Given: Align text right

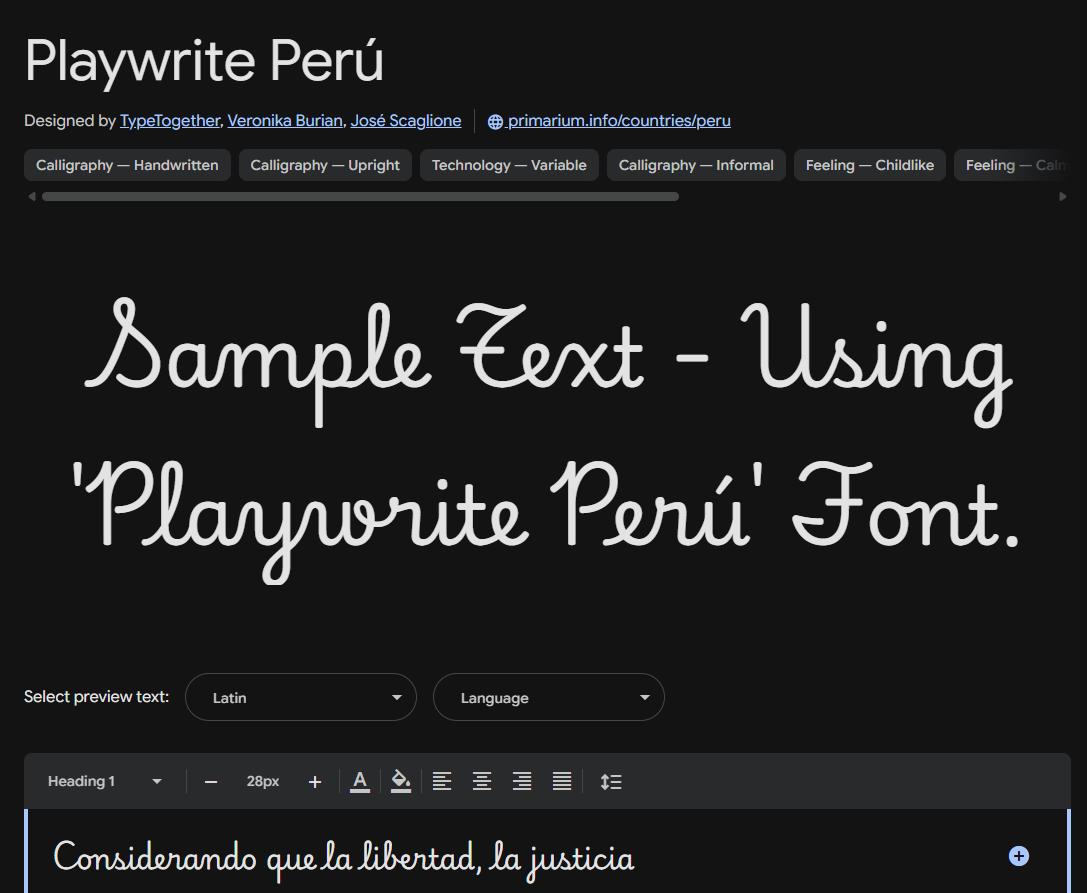Looking at the screenshot, I should coord(522,781).
